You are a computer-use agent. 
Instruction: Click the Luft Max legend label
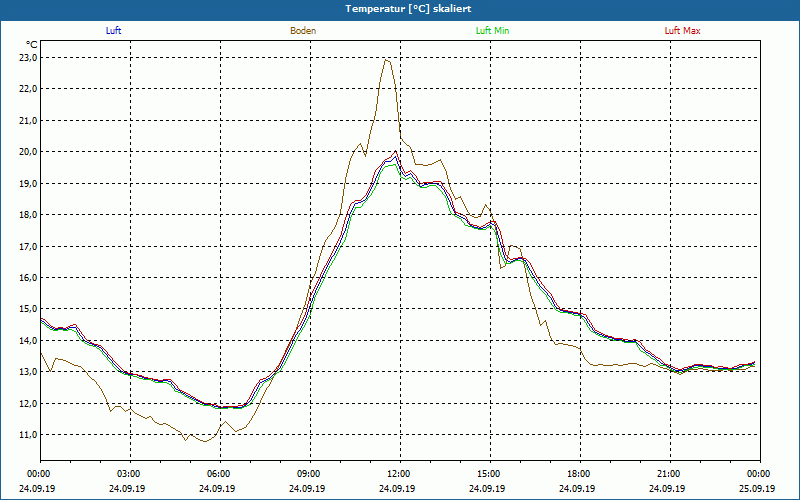[x=682, y=31]
